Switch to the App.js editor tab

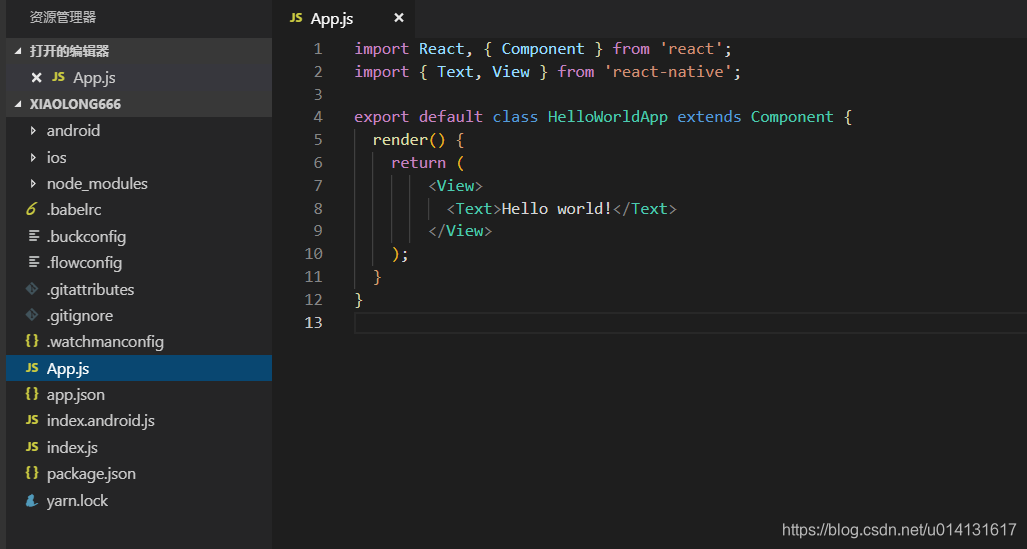coord(345,18)
